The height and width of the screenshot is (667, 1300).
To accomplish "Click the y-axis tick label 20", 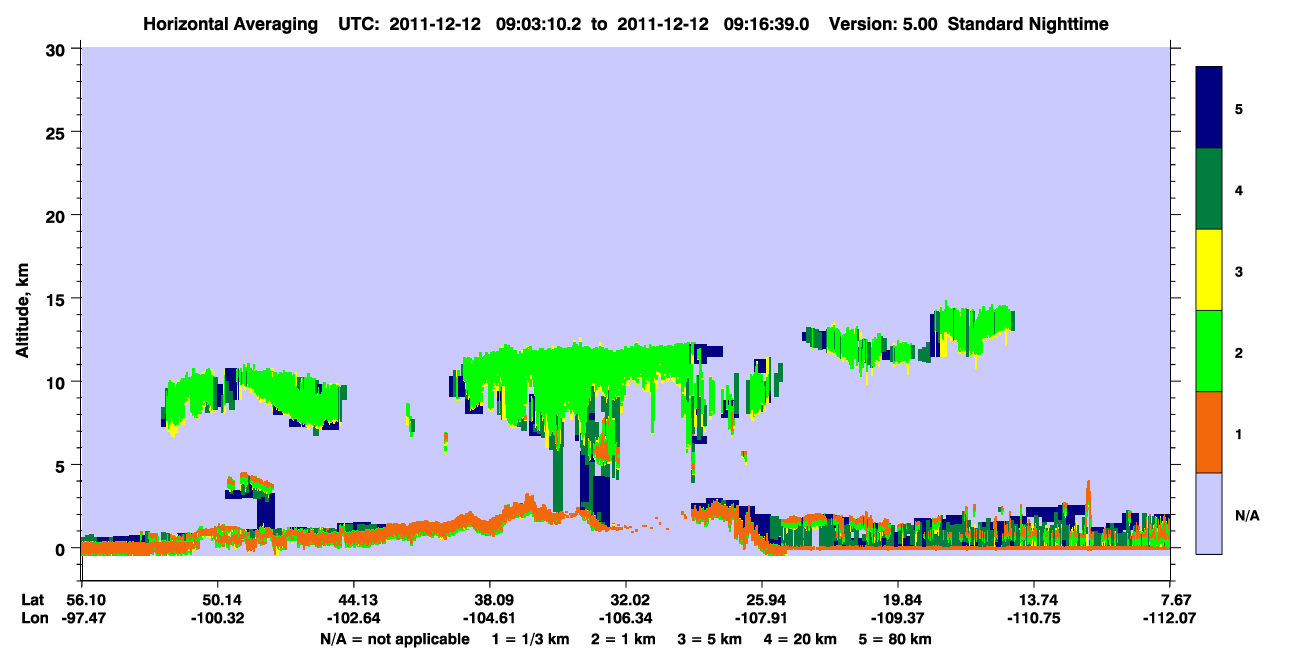I will click(x=58, y=215).
